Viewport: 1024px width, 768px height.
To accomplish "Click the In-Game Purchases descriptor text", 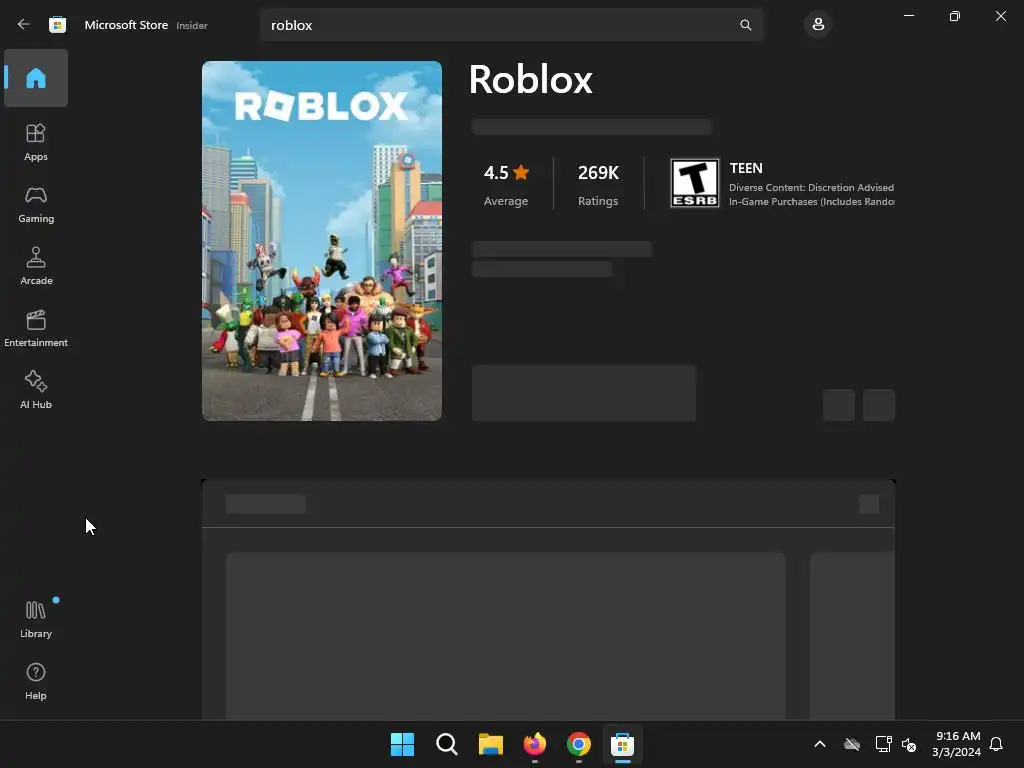I will 811,202.
